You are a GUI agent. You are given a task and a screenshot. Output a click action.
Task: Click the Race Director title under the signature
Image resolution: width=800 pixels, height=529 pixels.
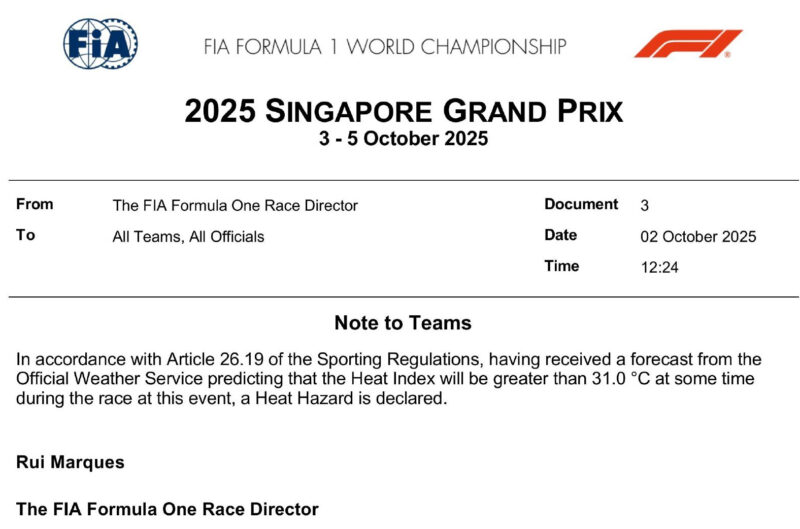[167, 509]
